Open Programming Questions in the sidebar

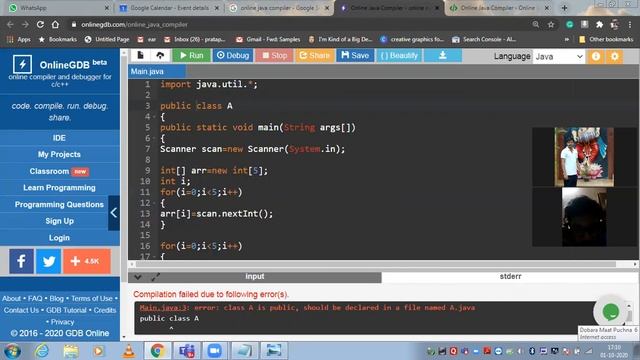(59, 204)
